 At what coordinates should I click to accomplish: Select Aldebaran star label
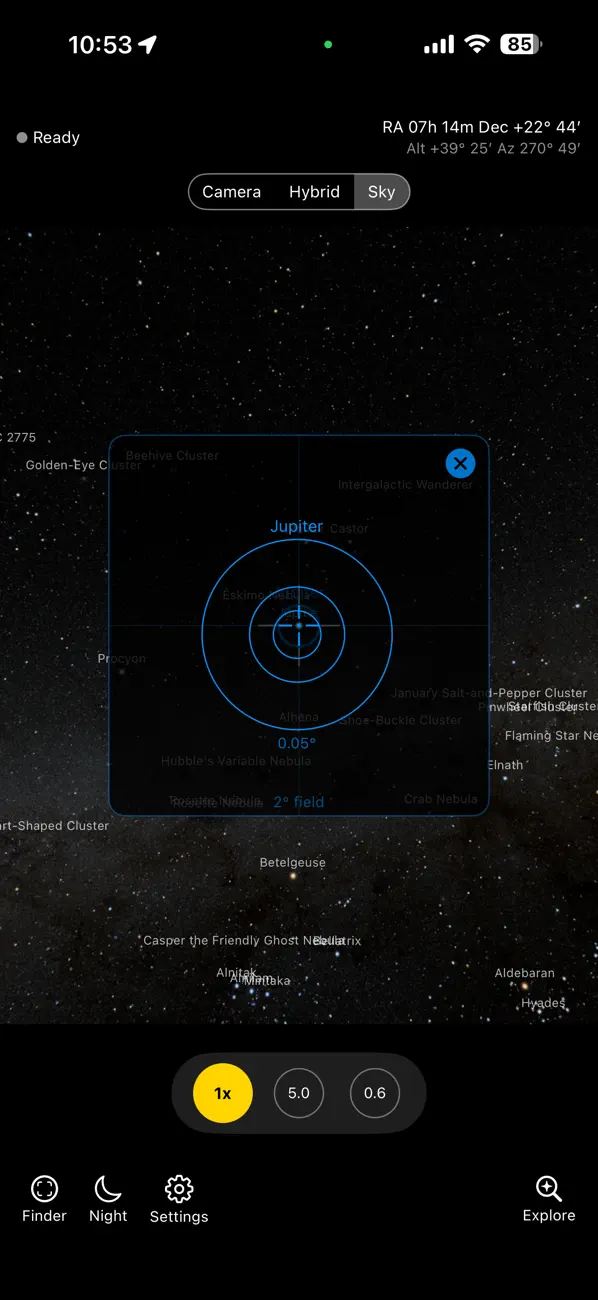[x=525, y=973]
